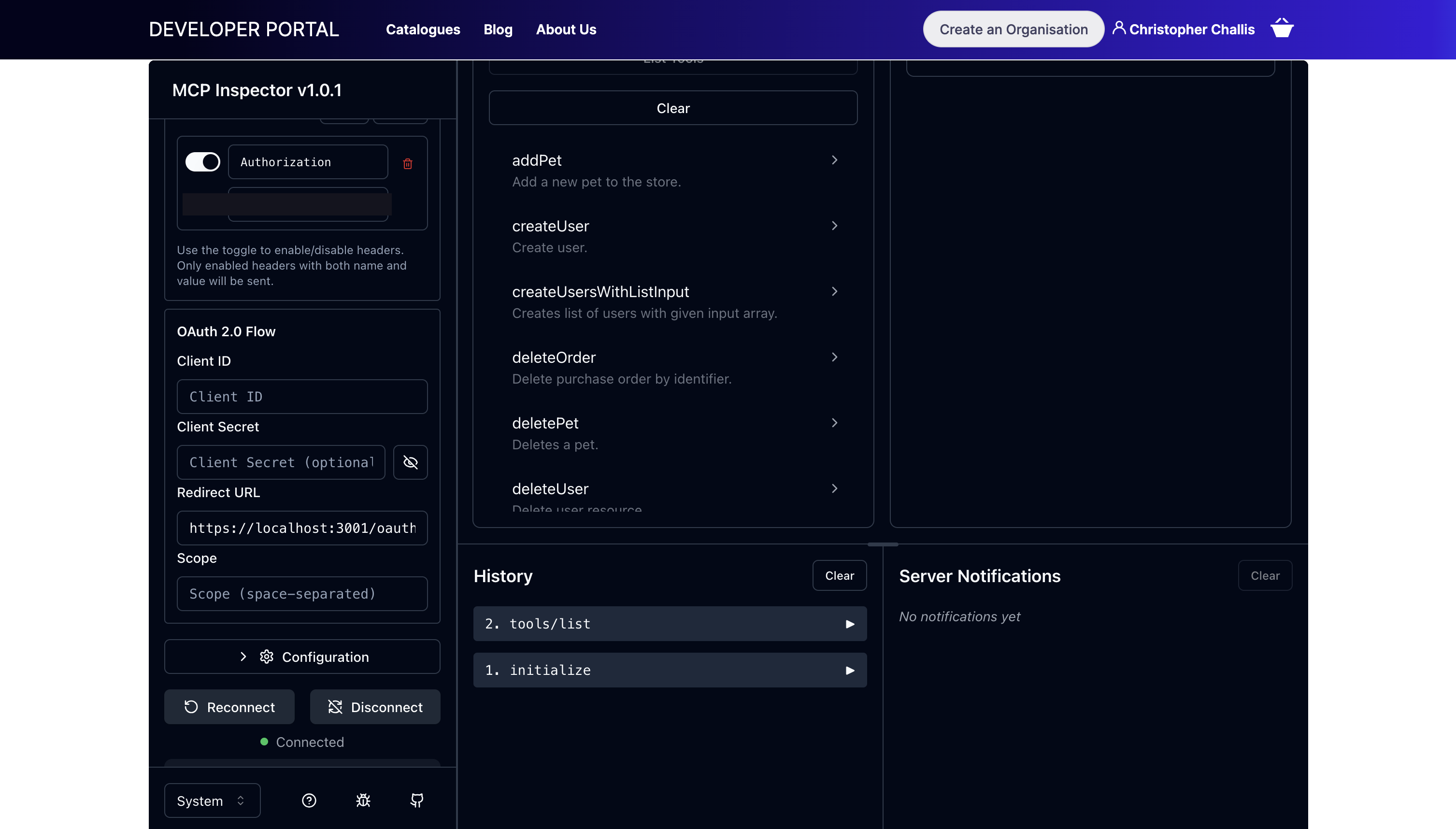Expand the Configuration section

coord(302,657)
